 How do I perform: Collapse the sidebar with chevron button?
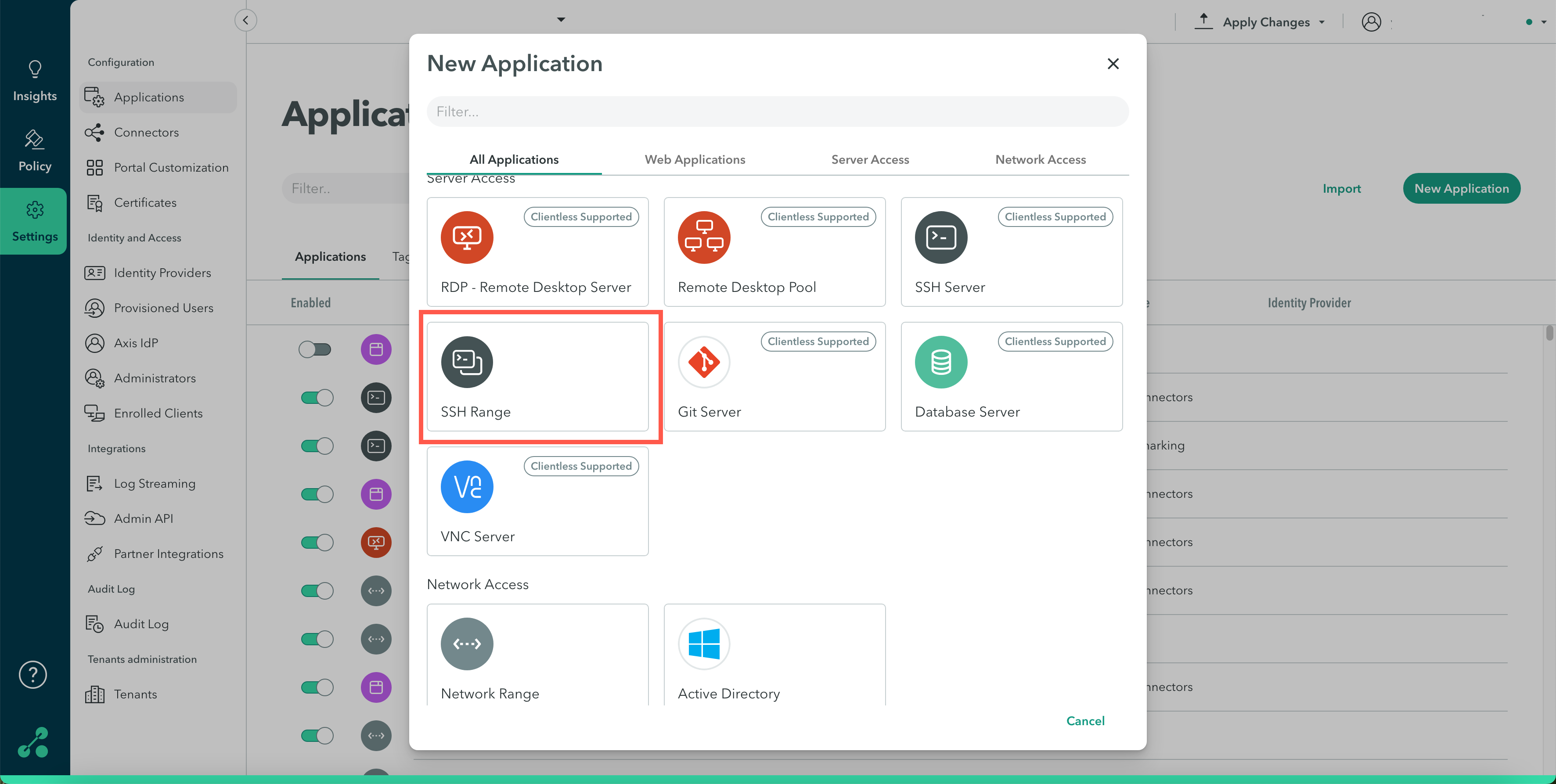[x=245, y=20]
